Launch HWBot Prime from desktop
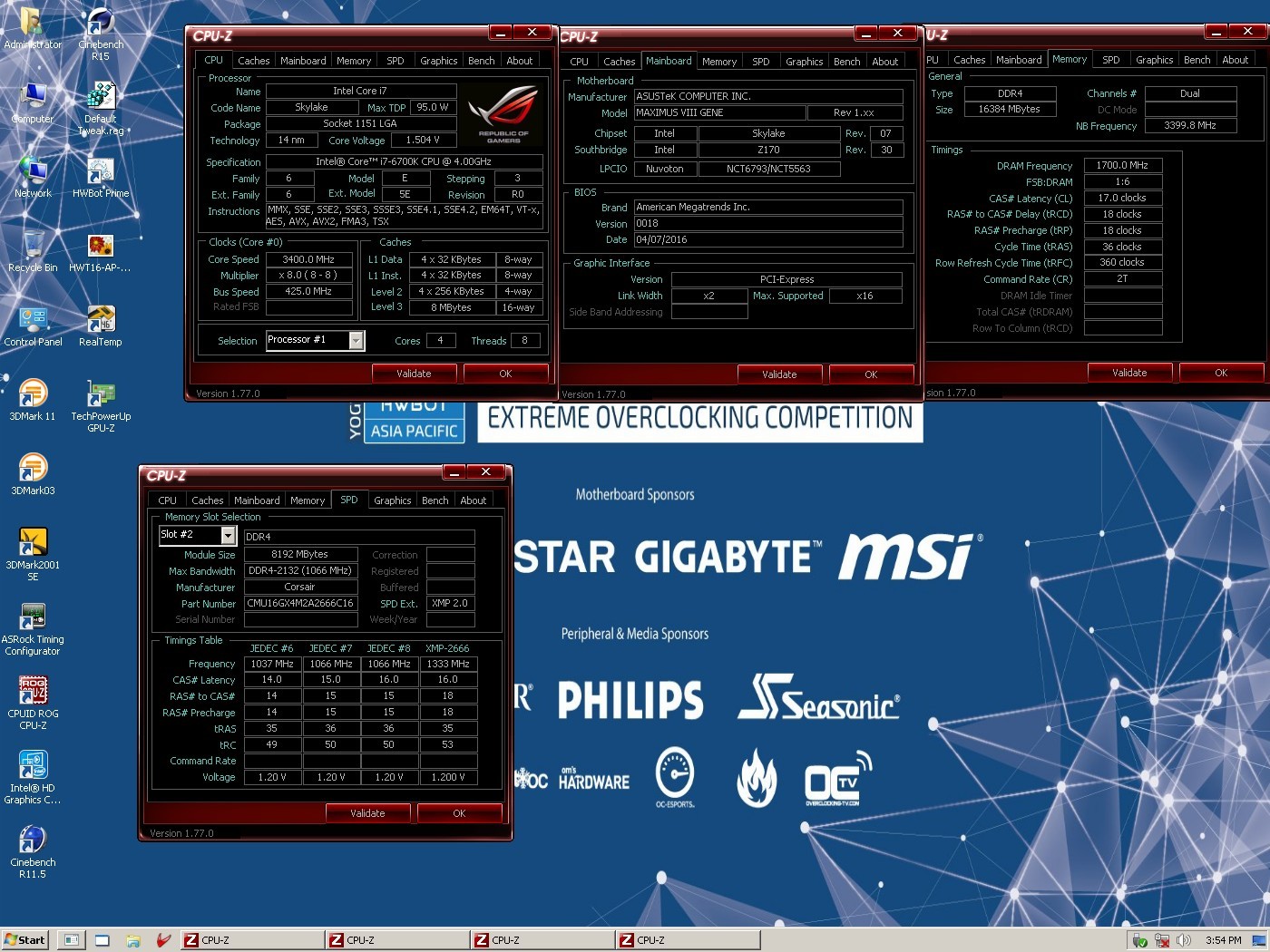 [101, 177]
